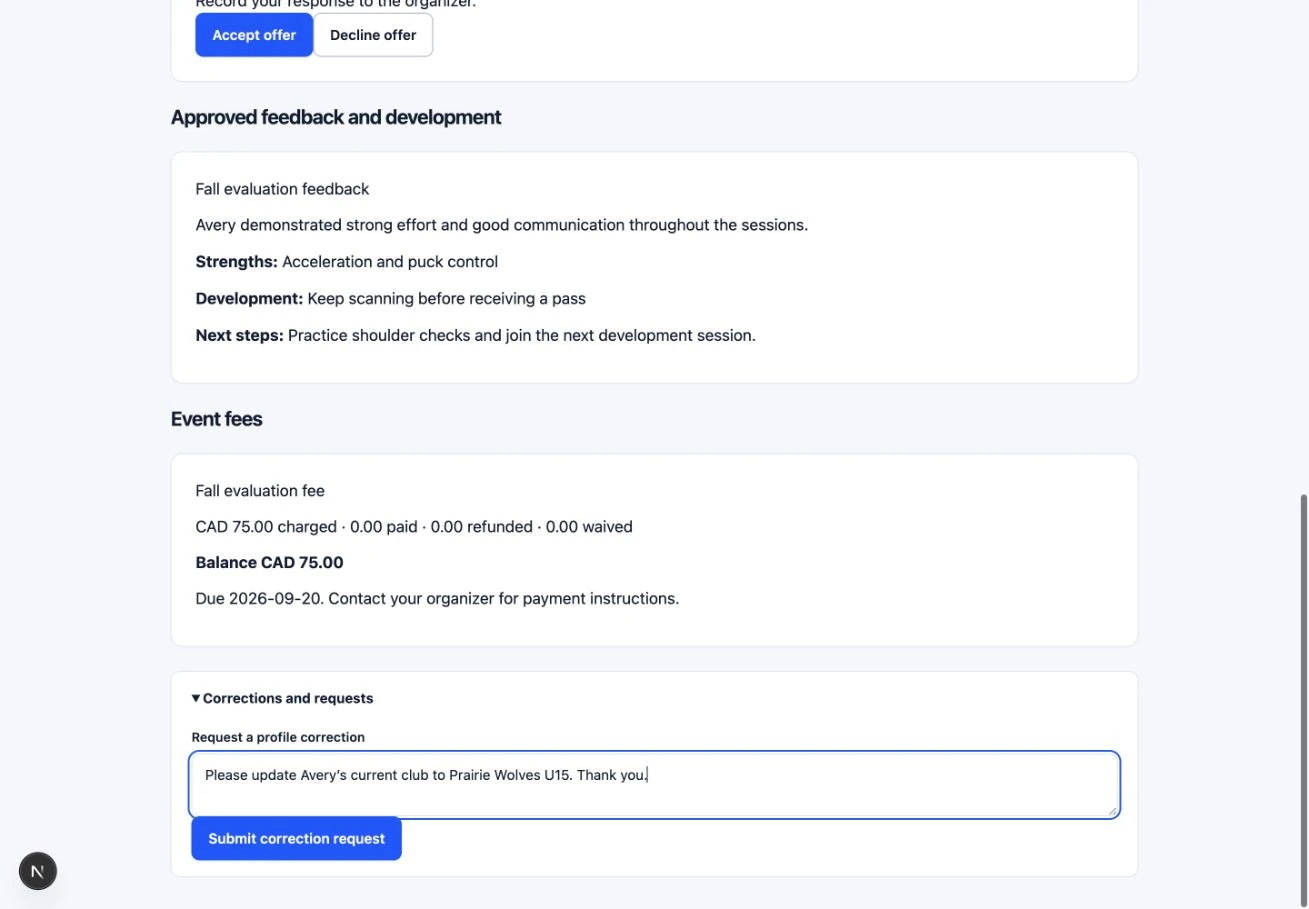Select the 'Fall evaluation fee' title
This screenshot has width=1309, height=909.
tap(260, 491)
